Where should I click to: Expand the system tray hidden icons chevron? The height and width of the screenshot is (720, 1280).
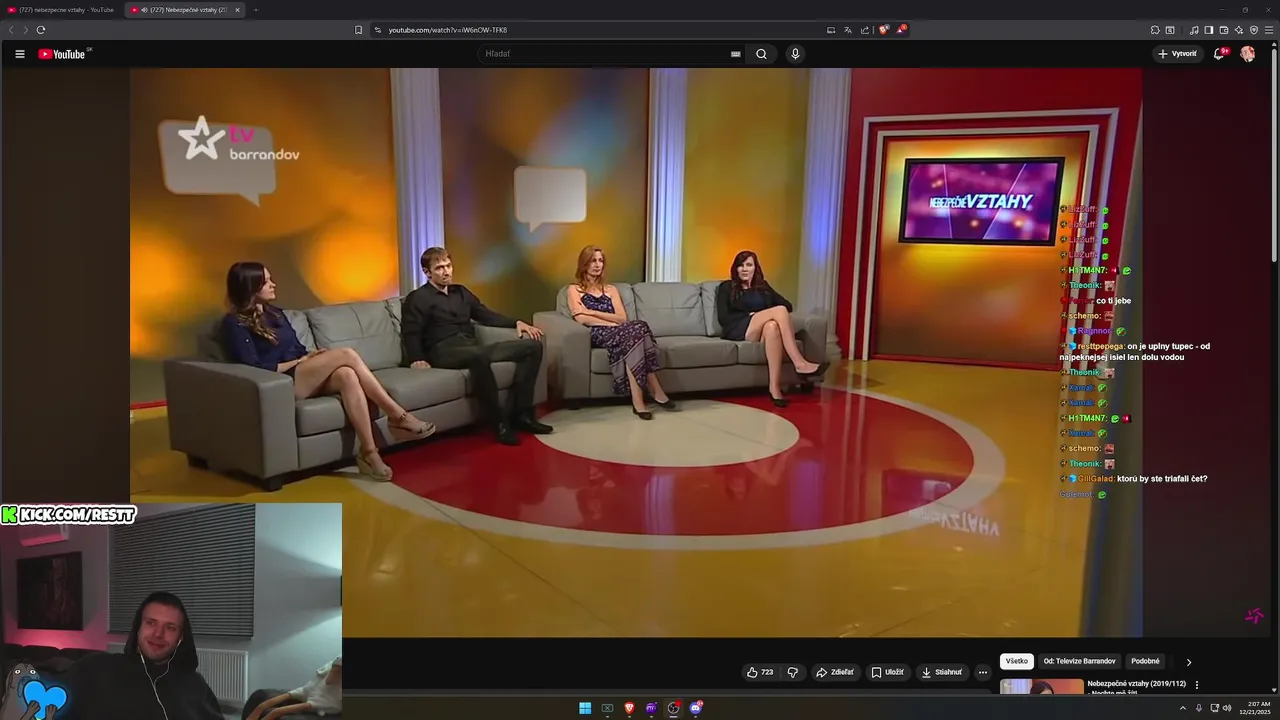point(1182,708)
